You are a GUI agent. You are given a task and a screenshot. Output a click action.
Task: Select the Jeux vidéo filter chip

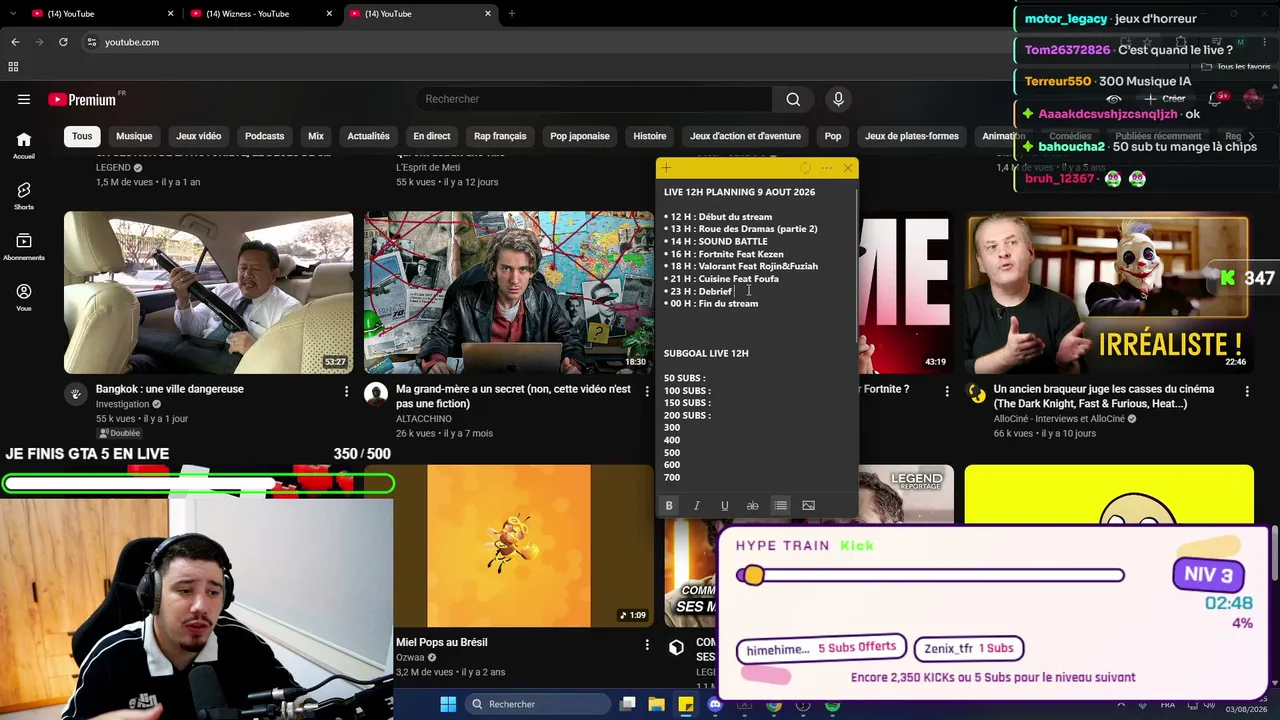(199, 136)
